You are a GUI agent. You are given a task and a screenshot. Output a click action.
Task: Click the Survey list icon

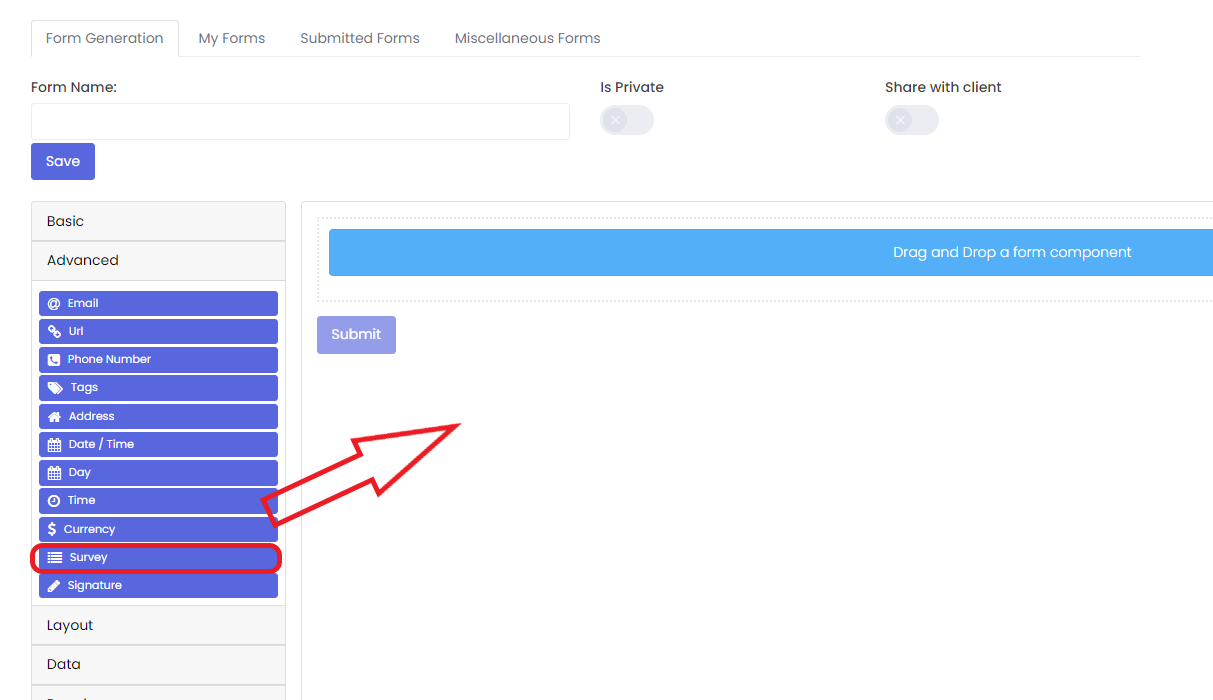(x=55, y=558)
